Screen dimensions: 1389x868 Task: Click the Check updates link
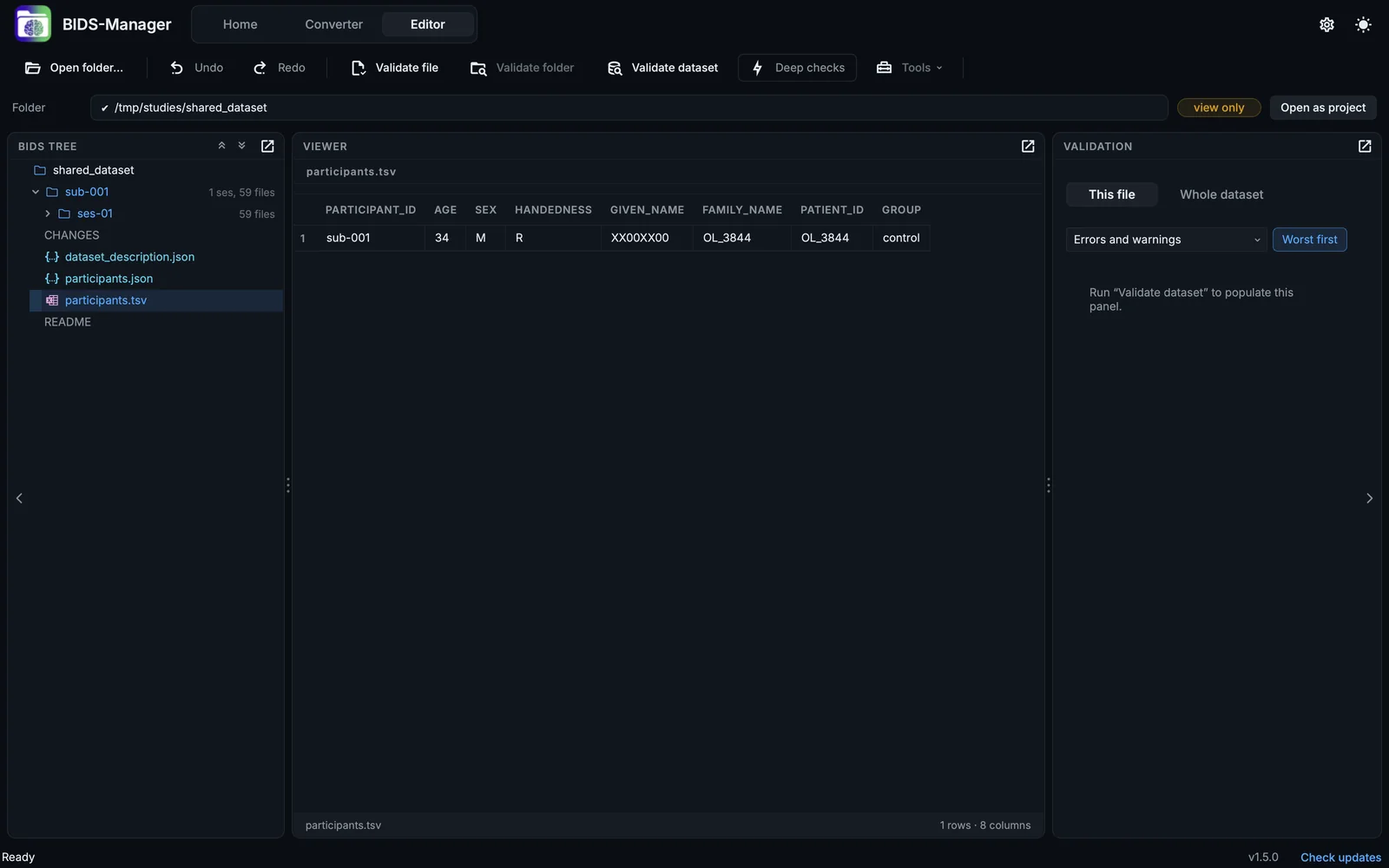pyautogui.click(x=1340, y=858)
